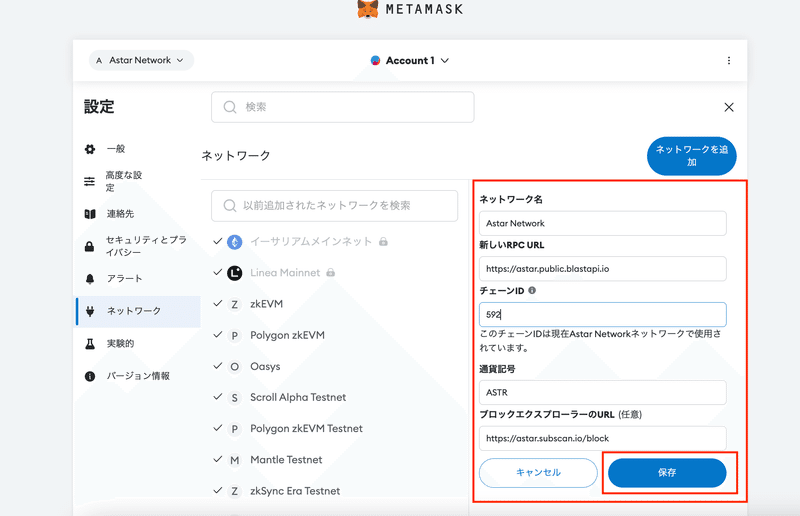
Task: Click the 新しいRPC URL input field
Action: click(603, 269)
